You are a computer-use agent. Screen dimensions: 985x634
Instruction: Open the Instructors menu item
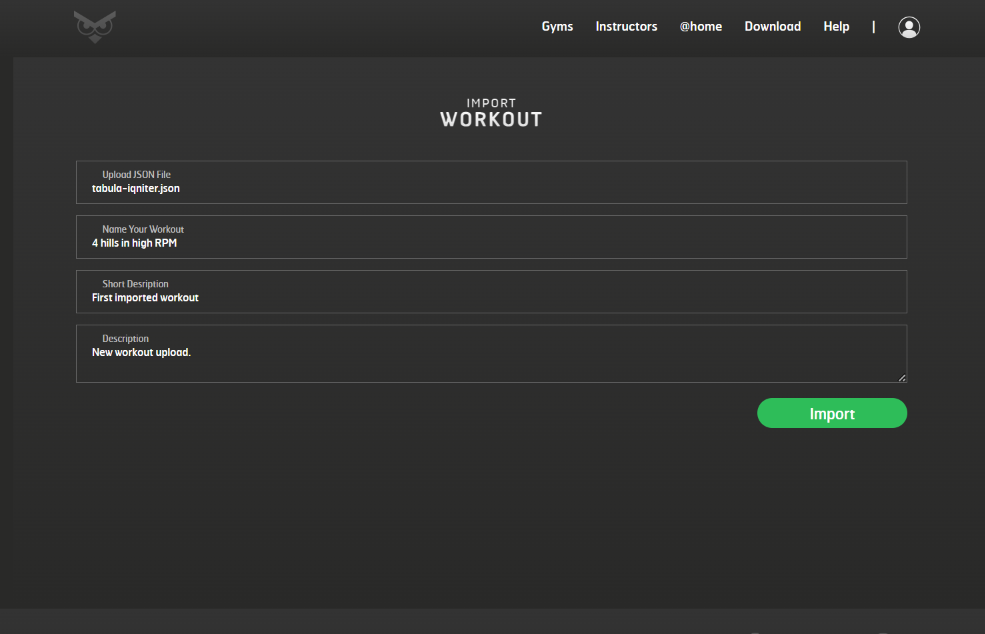pyautogui.click(x=626, y=27)
